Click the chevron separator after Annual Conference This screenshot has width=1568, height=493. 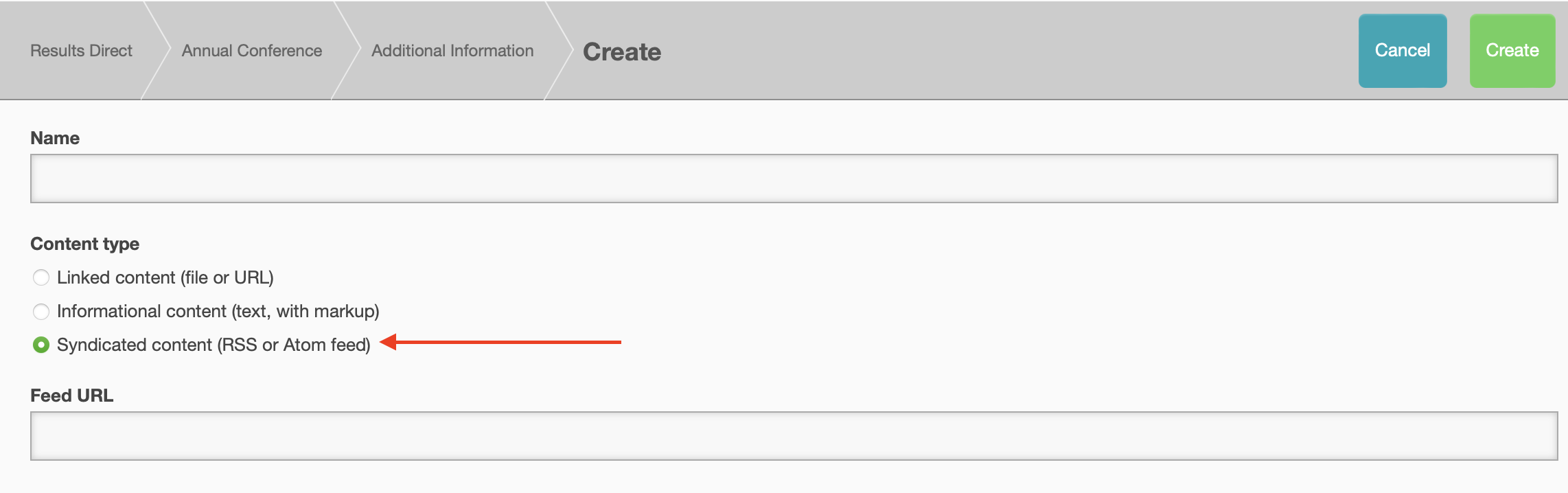click(347, 51)
